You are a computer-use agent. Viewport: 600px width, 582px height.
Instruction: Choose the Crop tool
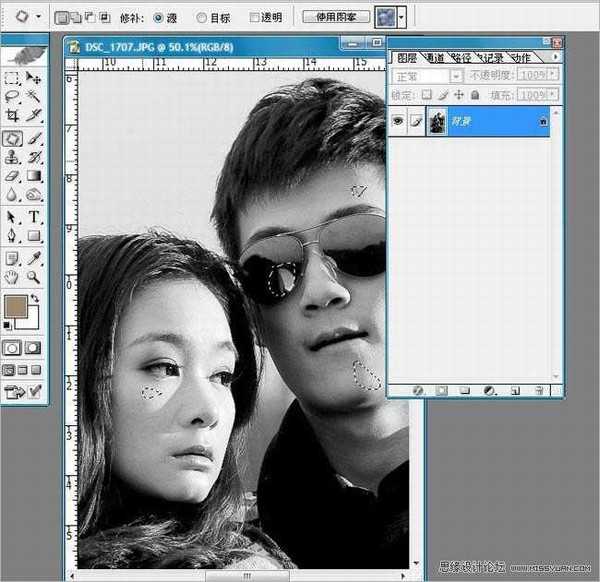coord(13,117)
